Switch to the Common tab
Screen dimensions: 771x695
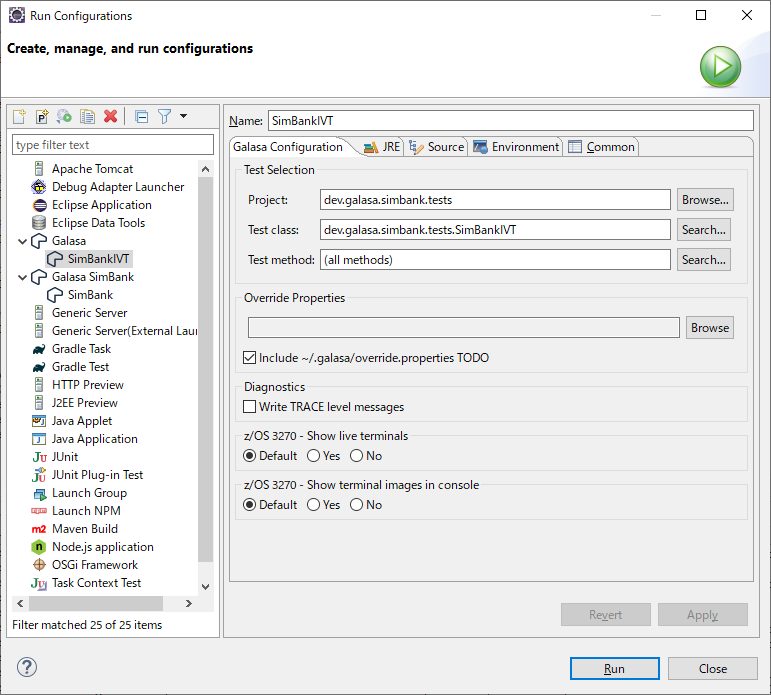tap(601, 147)
